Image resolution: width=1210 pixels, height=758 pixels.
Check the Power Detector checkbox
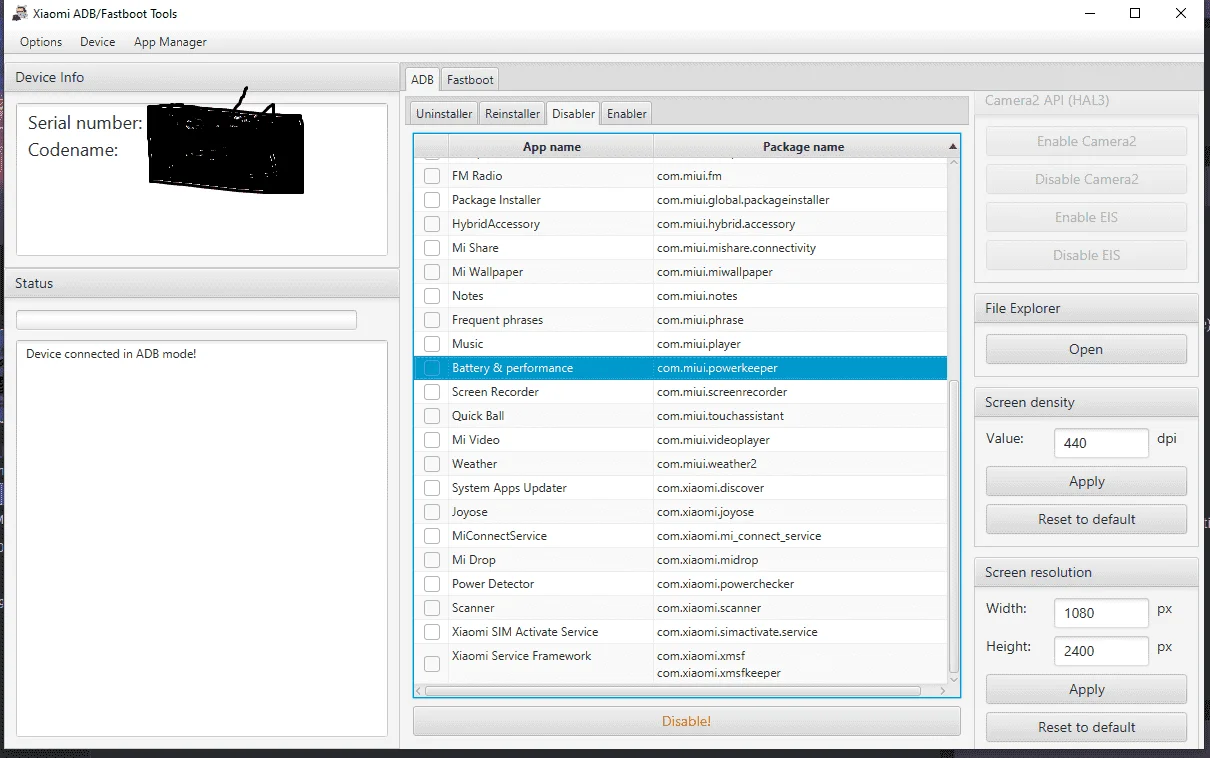click(x=432, y=584)
